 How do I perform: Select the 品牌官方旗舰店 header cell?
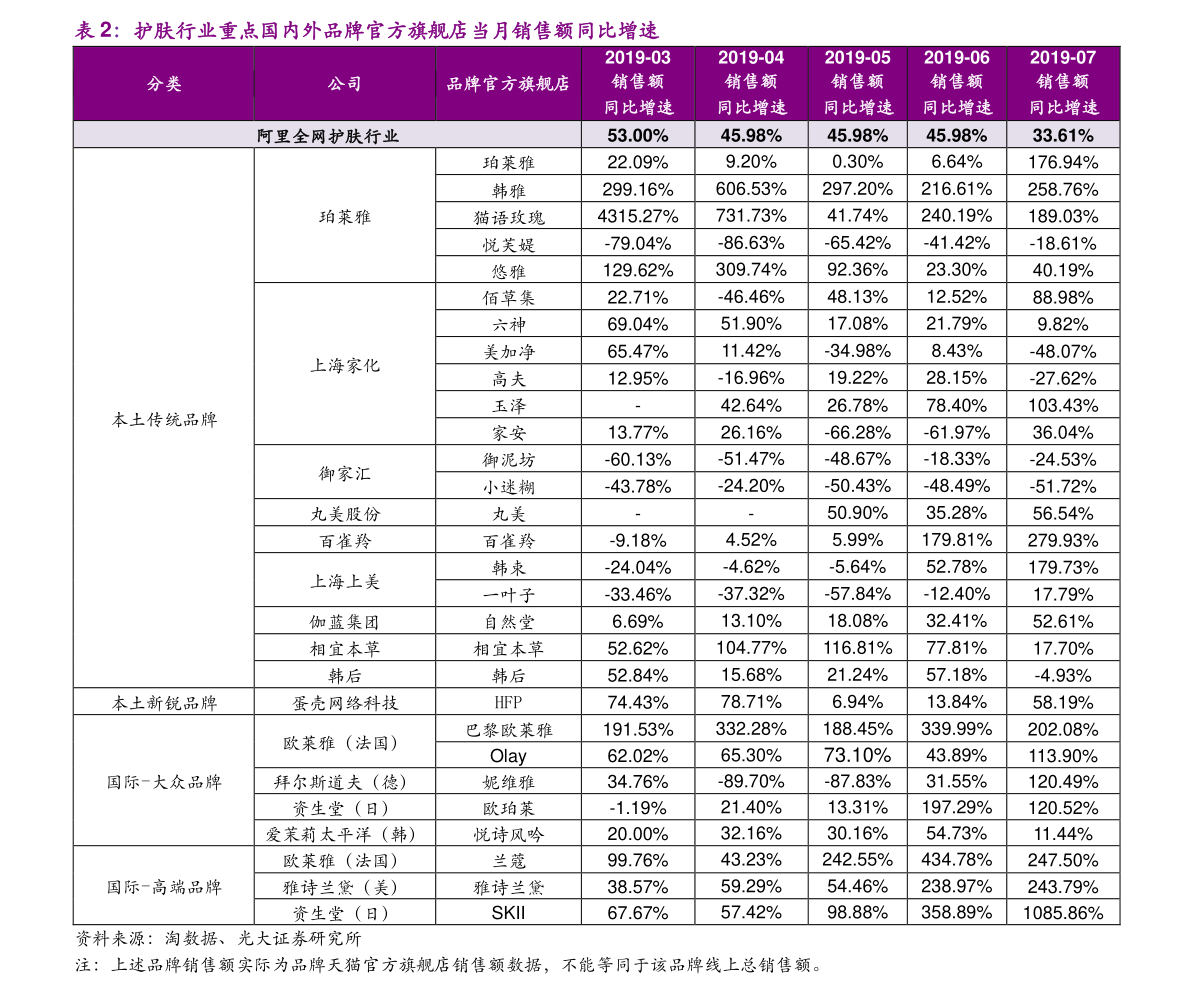508,84
